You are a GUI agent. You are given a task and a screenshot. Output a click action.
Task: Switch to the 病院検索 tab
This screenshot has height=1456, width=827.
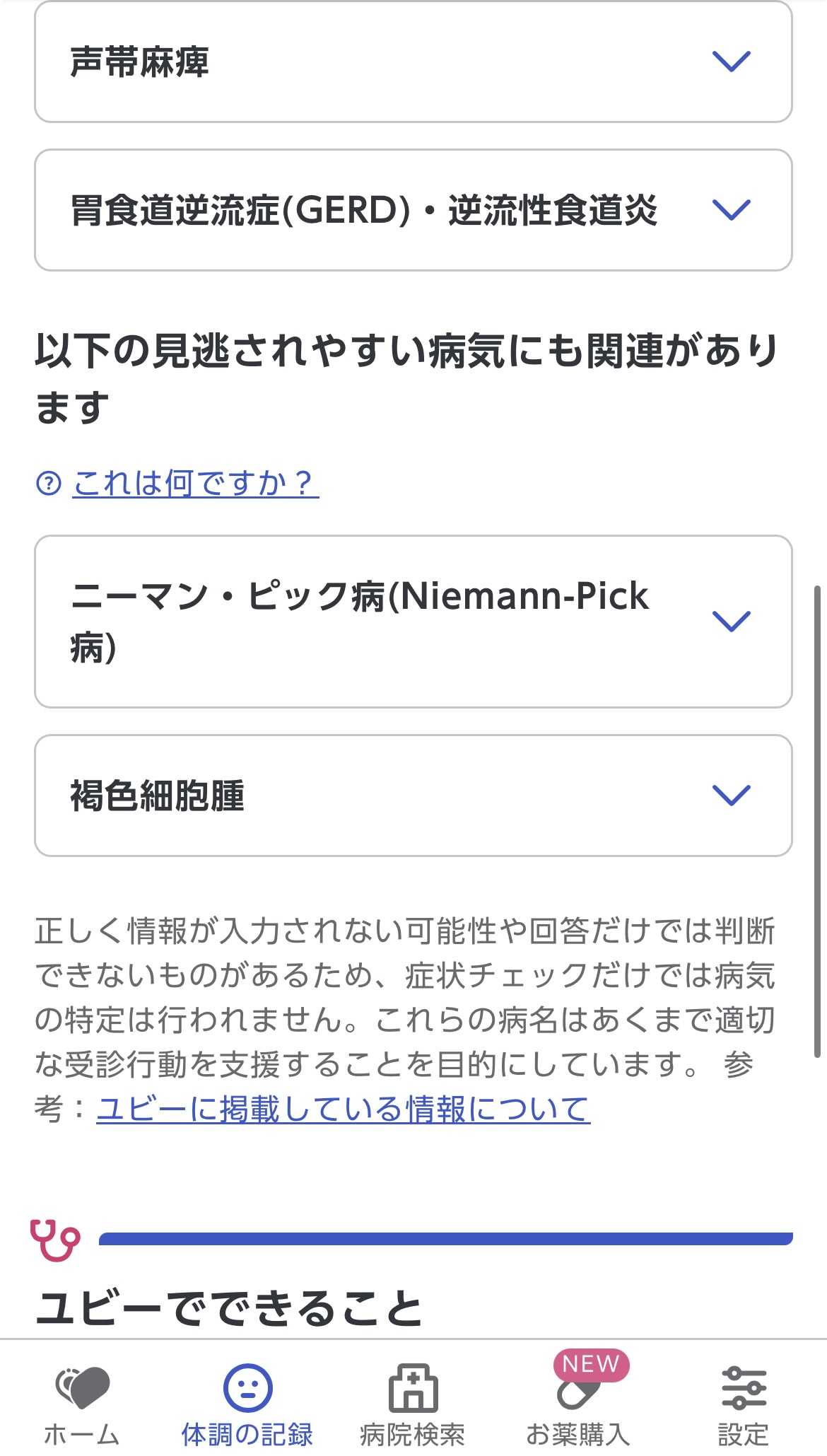413,1435
